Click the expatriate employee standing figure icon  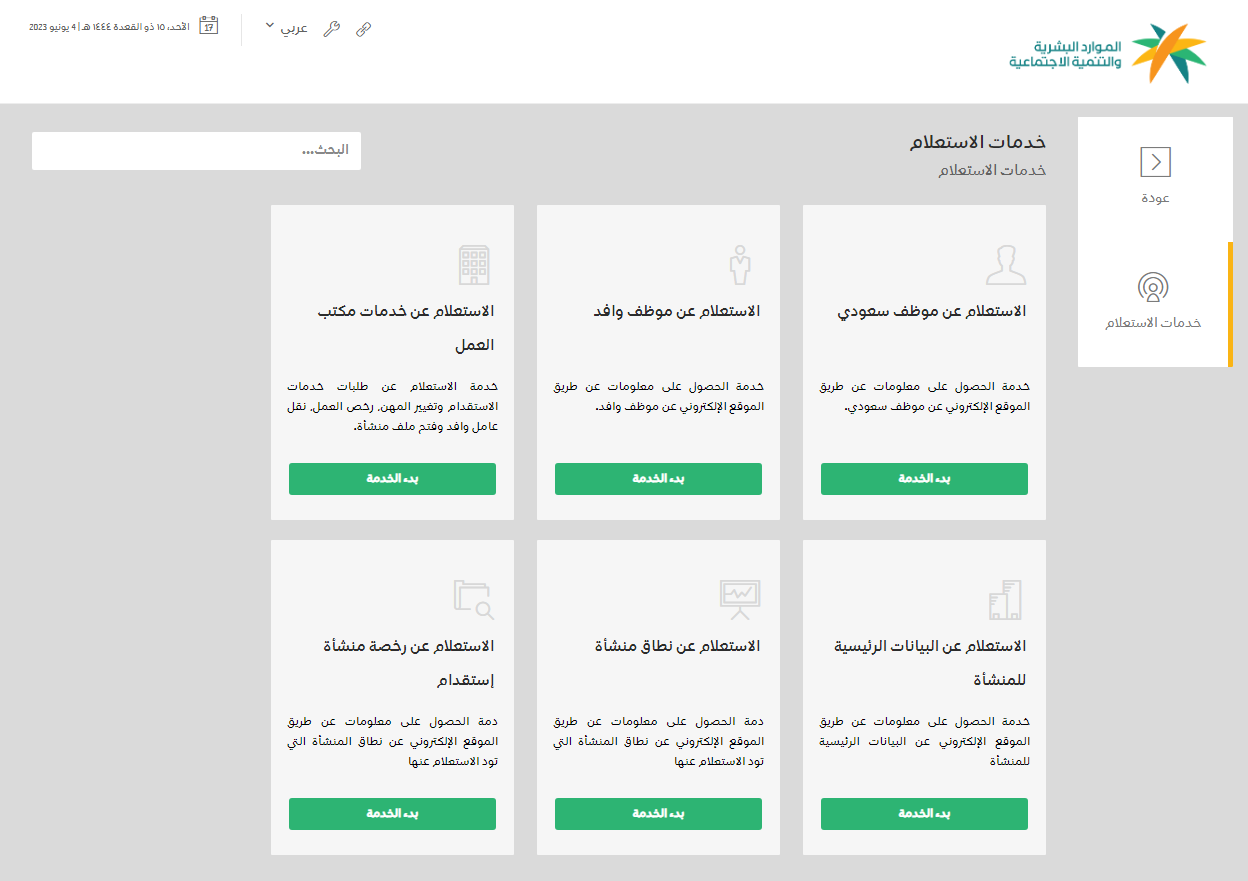pos(739,265)
